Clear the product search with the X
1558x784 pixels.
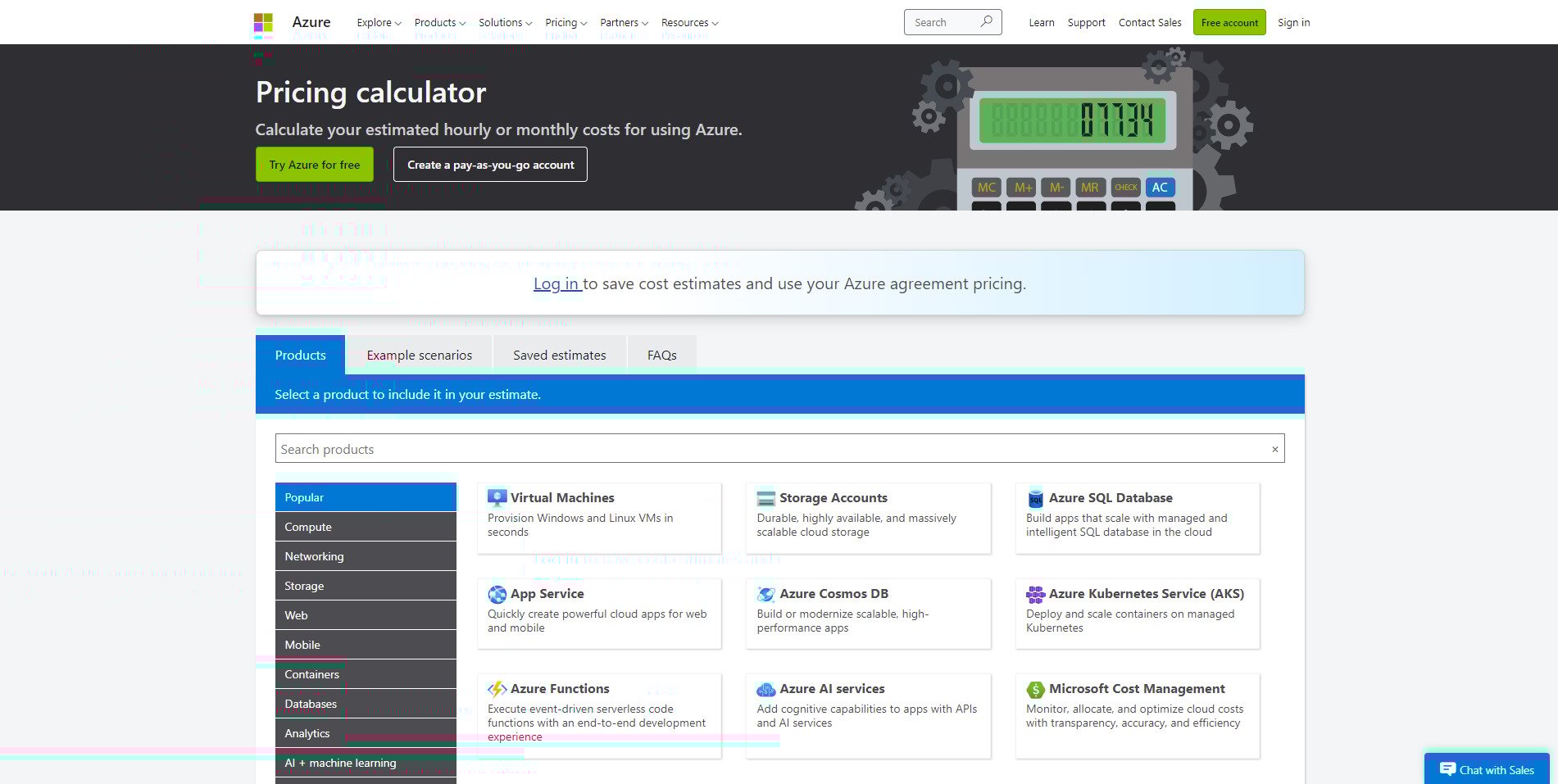pyautogui.click(x=1274, y=449)
